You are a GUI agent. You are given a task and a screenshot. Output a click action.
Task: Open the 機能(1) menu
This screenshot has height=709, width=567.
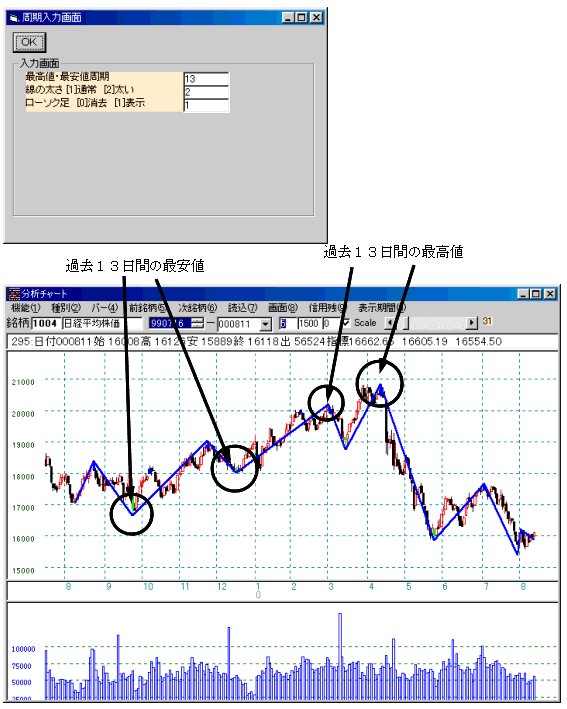(x=25, y=308)
